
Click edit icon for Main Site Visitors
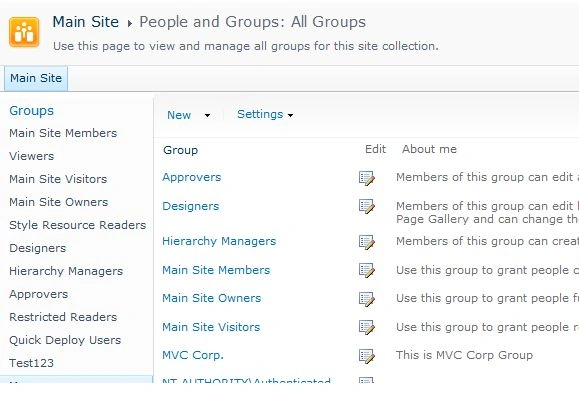367,327
